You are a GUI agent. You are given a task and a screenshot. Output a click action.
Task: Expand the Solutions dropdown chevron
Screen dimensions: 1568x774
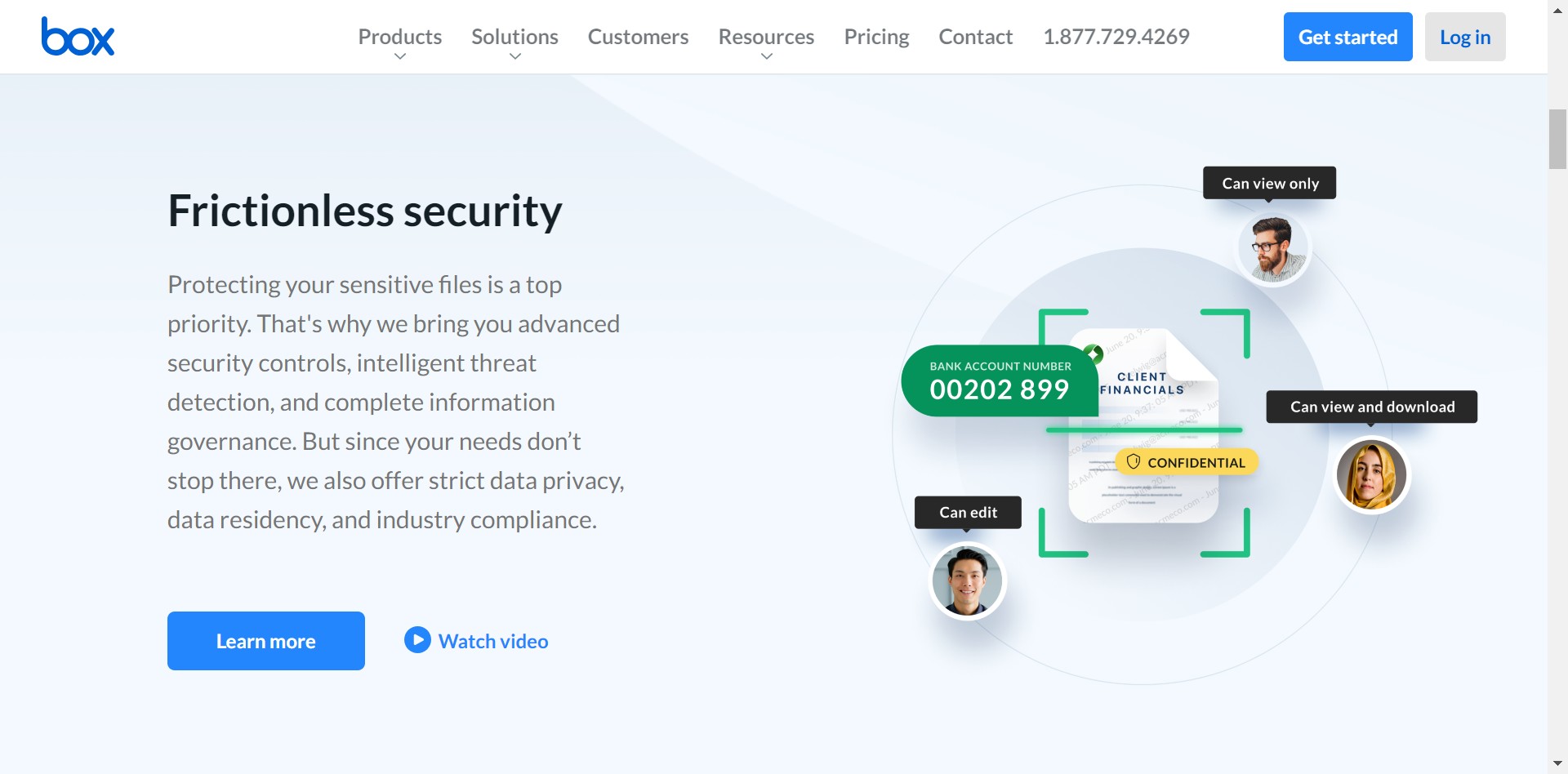[x=514, y=56]
